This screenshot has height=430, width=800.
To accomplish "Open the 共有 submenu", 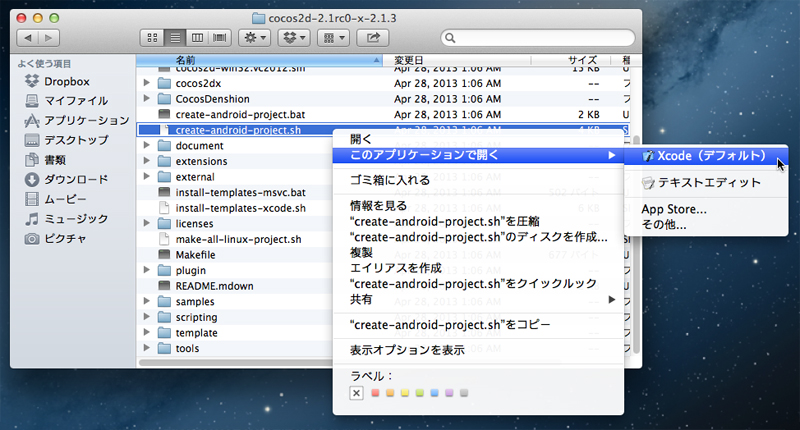I will click(x=478, y=299).
